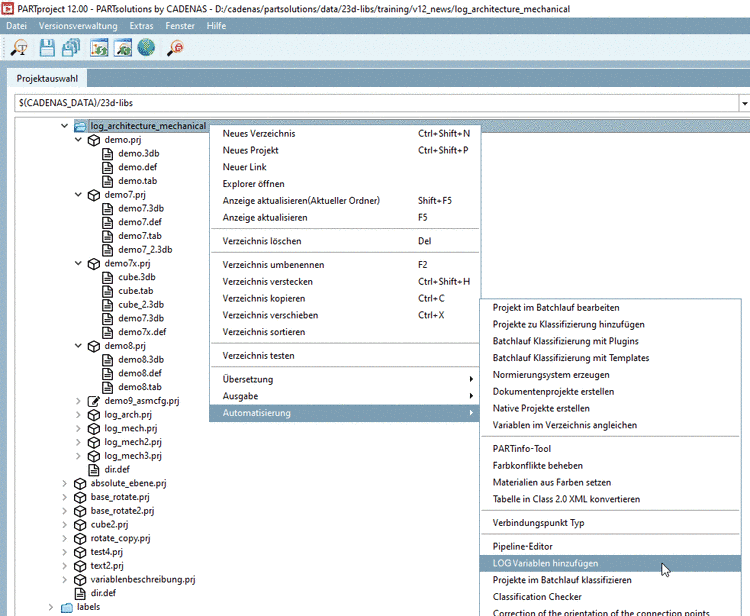Expand the base_rotate.prj node
This screenshot has width=750, height=616.
pos(65,497)
